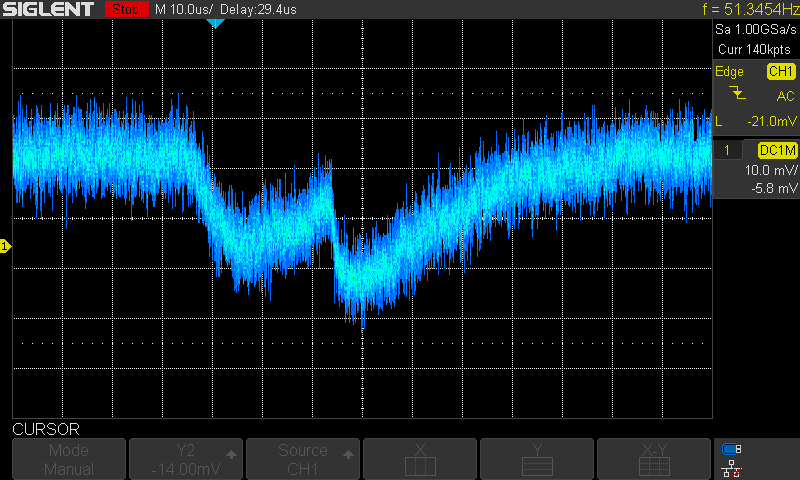Select the Delay:29.4us readout

(x=258, y=9)
